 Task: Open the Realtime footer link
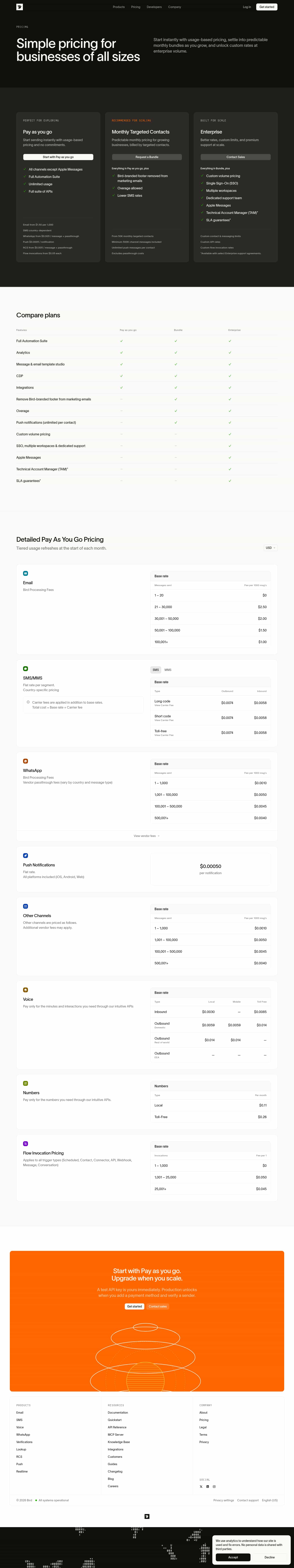22,1471
